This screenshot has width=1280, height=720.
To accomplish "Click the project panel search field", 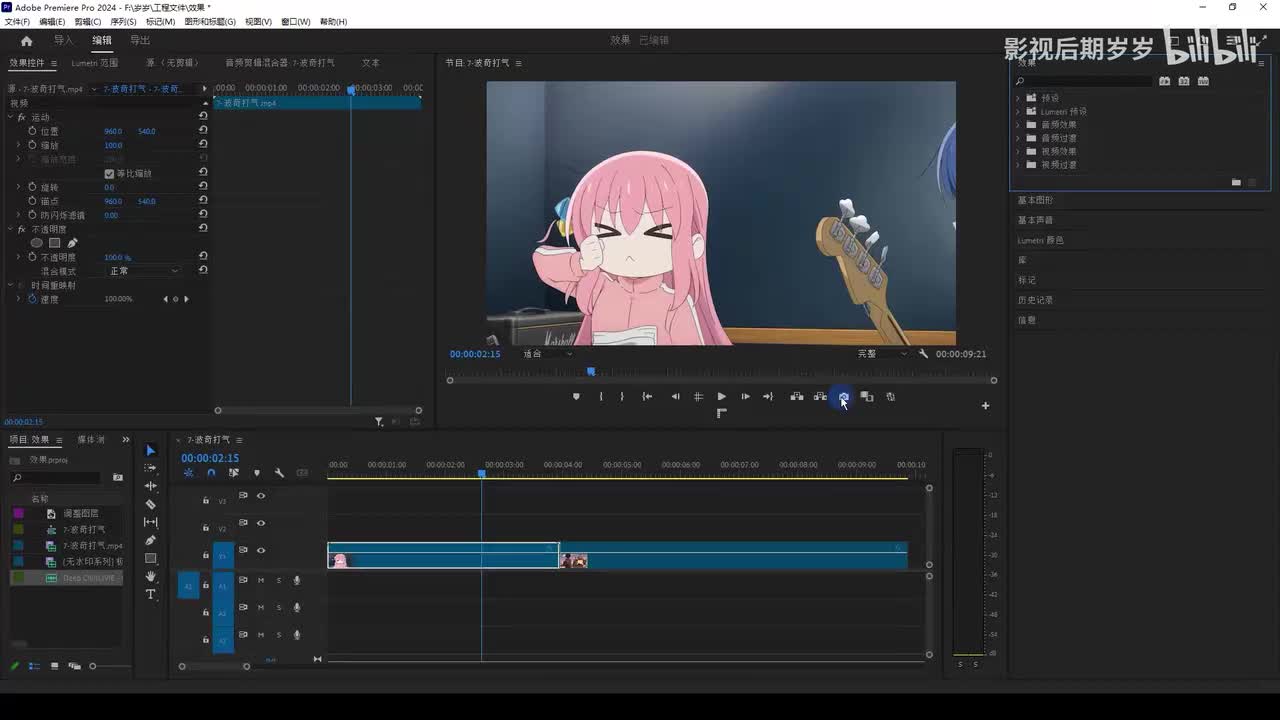I will (56, 478).
